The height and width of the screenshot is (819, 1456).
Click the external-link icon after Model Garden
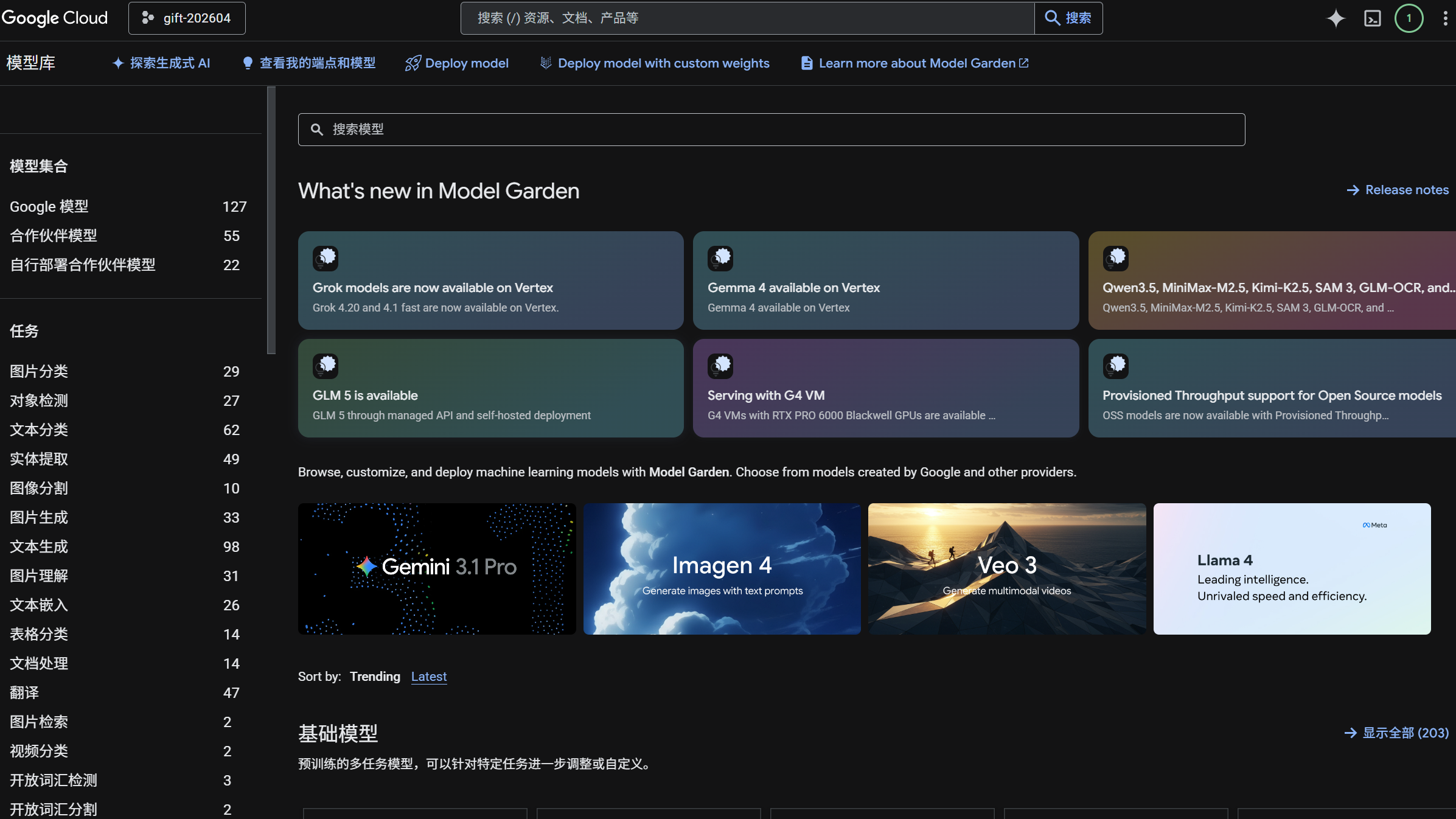(x=1024, y=63)
